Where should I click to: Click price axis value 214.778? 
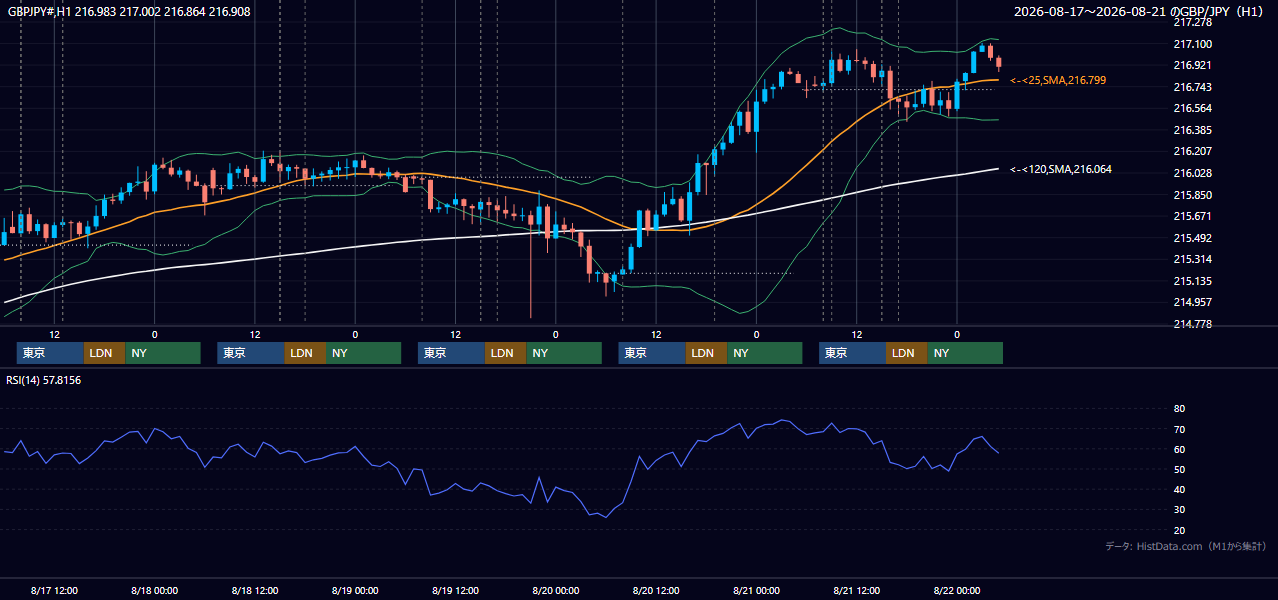pos(1192,324)
